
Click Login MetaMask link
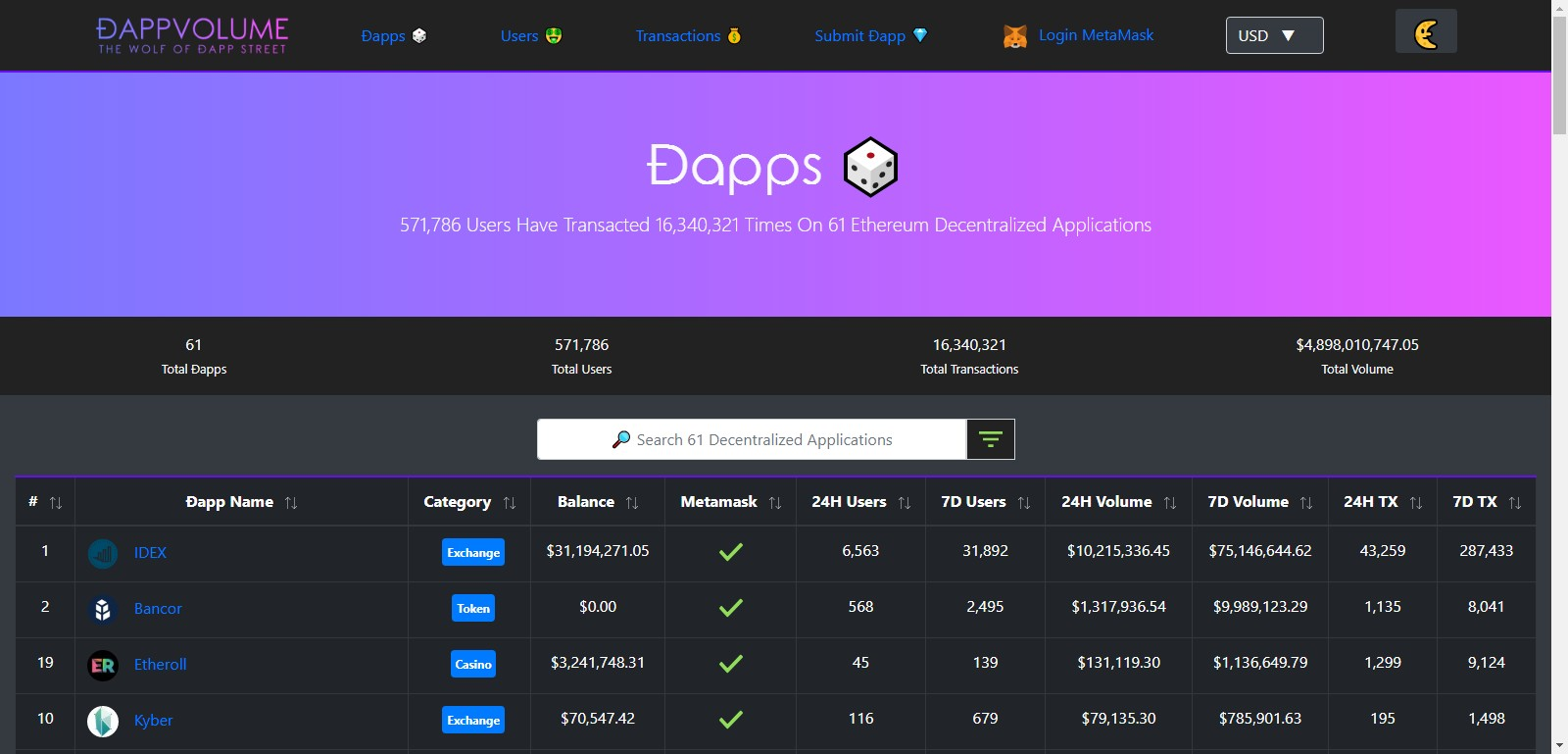click(1096, 35)
